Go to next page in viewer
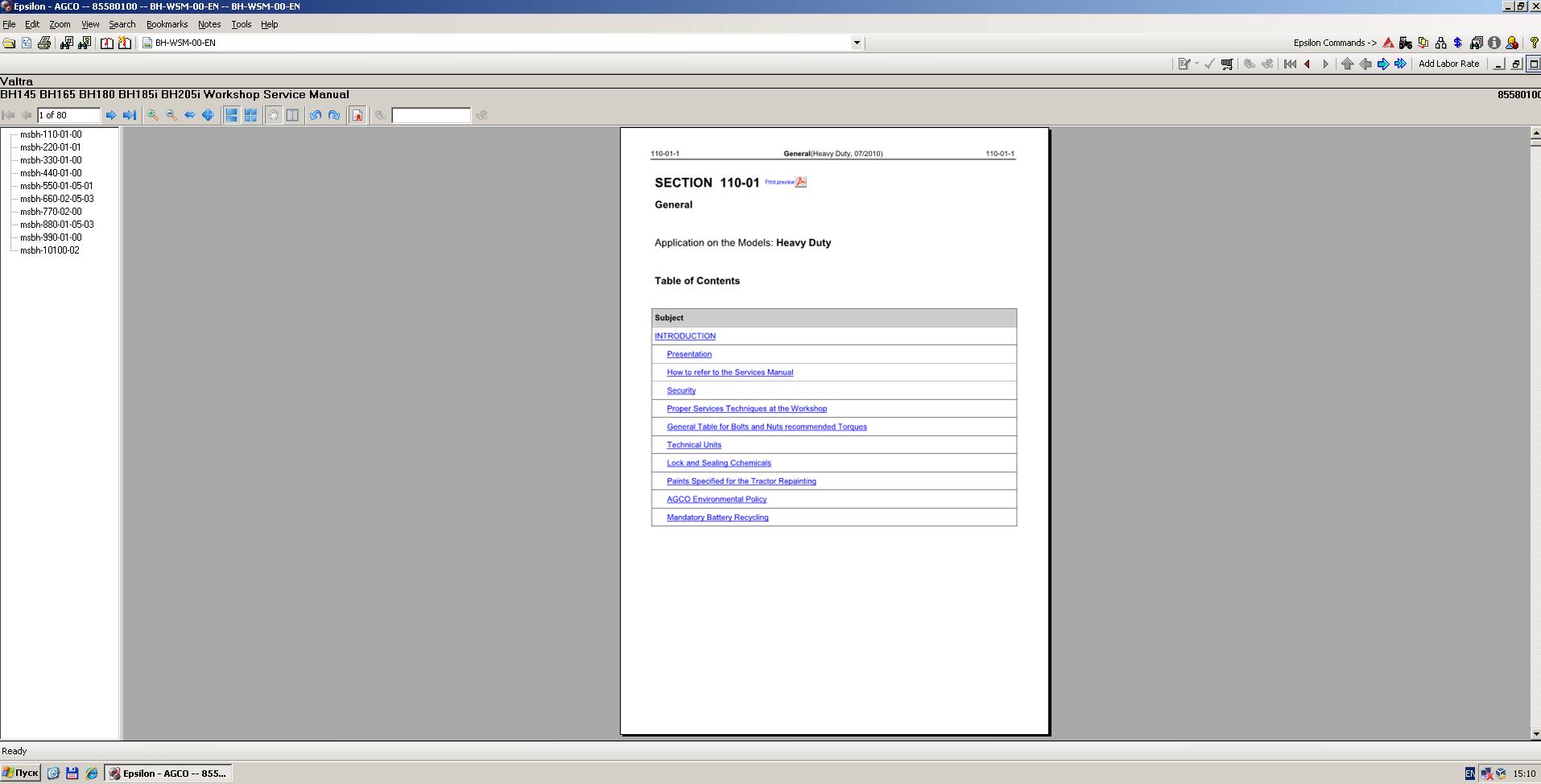1541x784 pixels. (111, 115)
